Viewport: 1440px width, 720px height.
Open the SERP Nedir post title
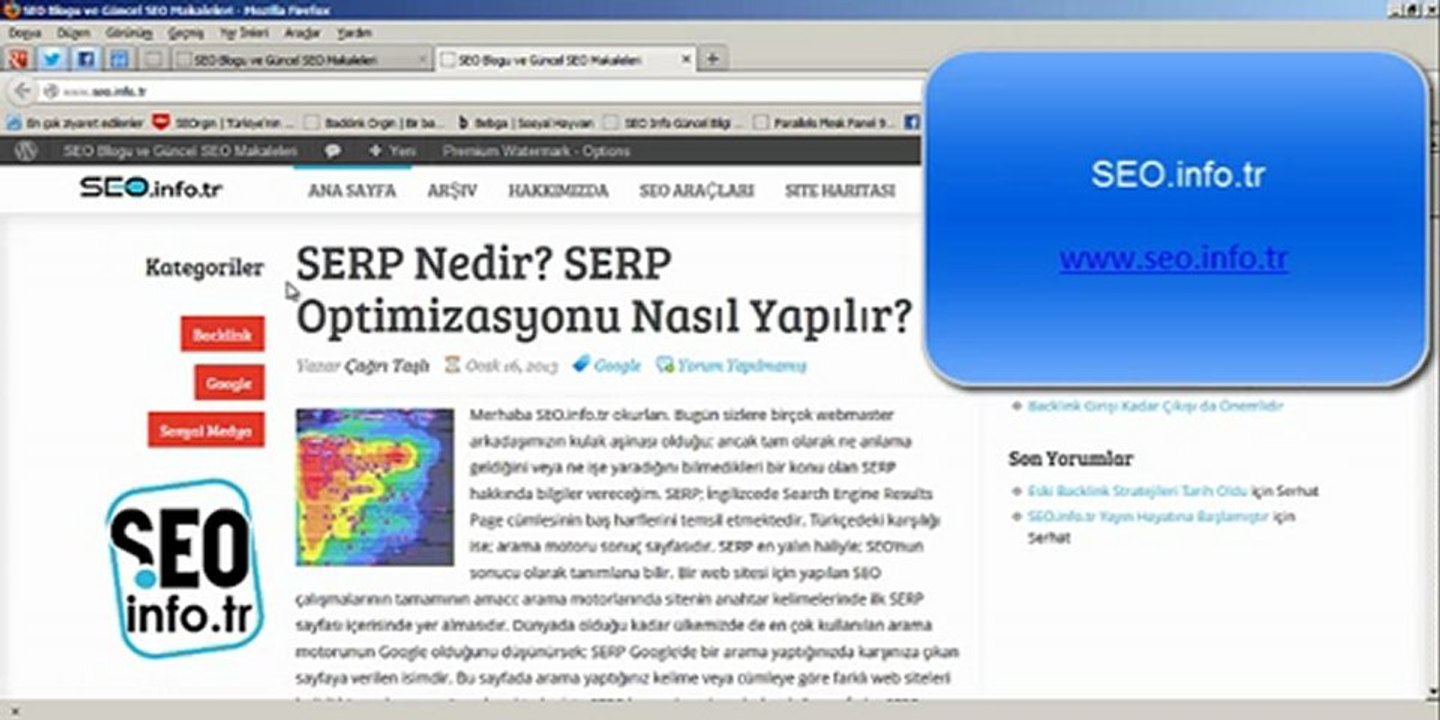click(x=604, y=291)
